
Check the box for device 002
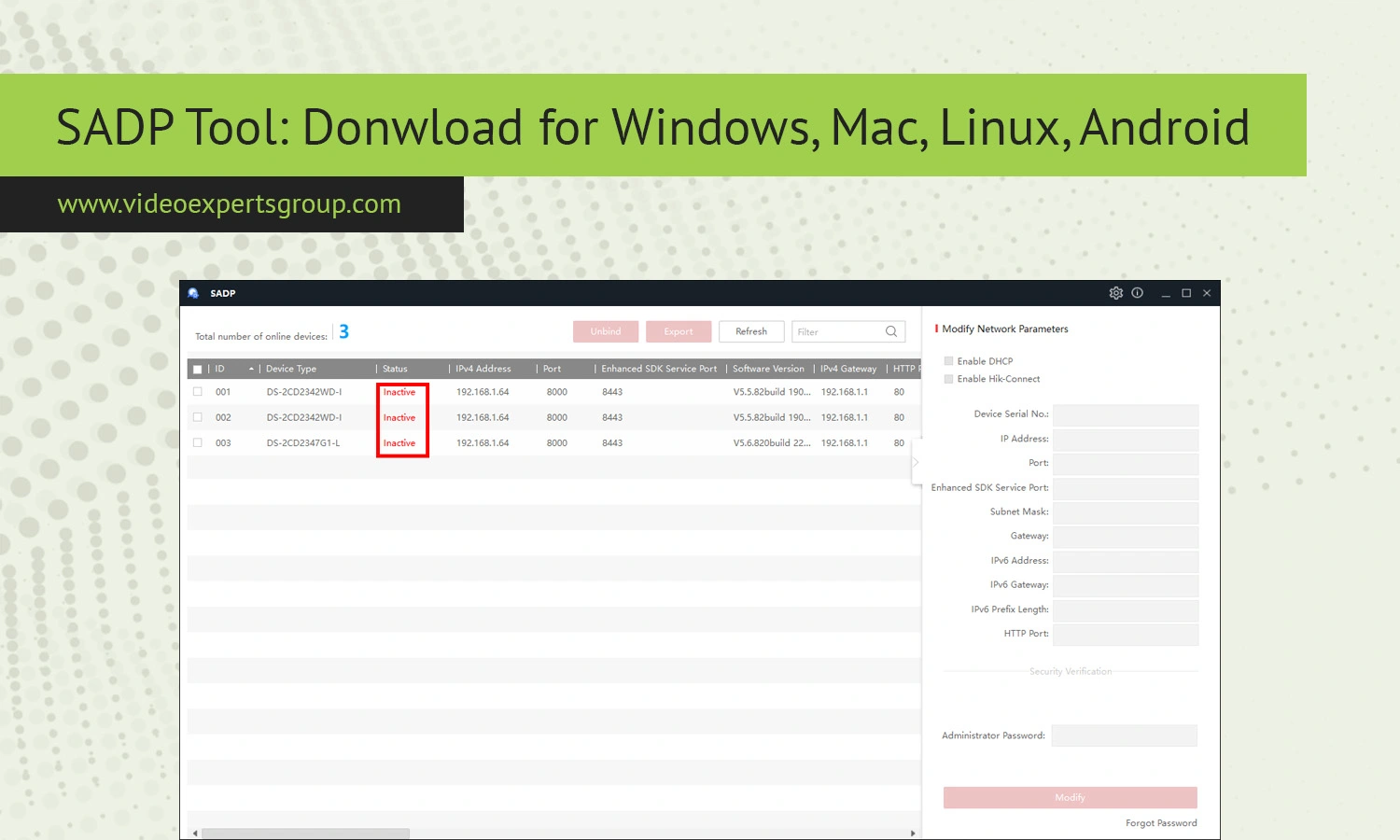(197, 417)
